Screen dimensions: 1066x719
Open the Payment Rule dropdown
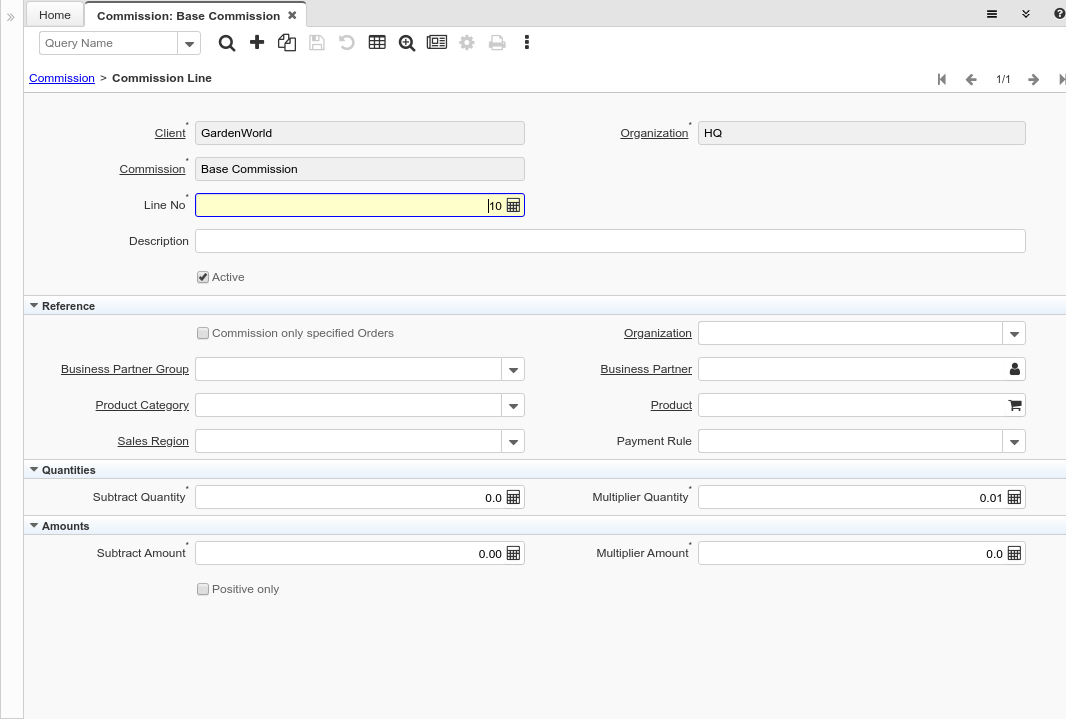click(1014, 441)
